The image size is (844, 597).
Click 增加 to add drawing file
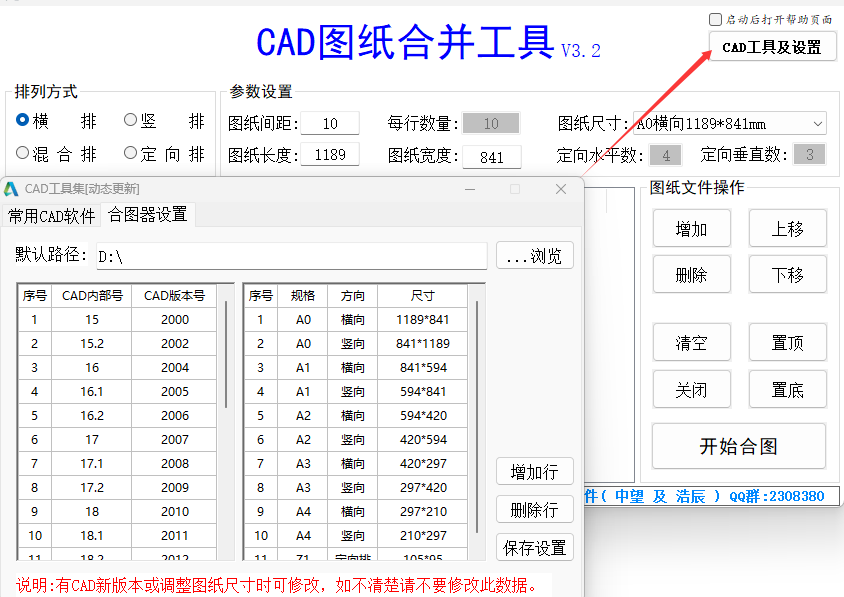(x=691, y=229)
